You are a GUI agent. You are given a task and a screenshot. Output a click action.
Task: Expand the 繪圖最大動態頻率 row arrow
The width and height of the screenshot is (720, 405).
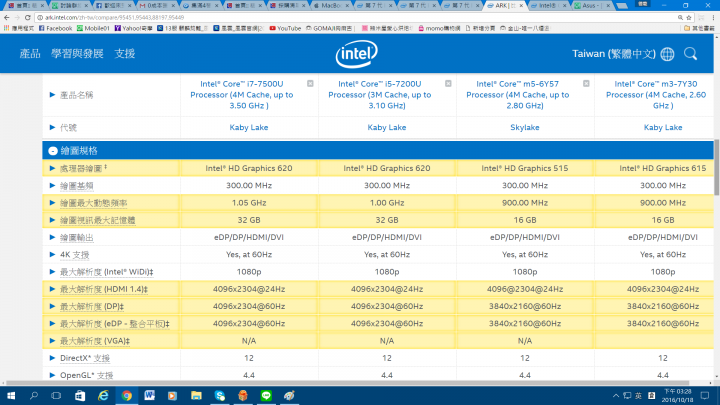(x=52, y=202)
